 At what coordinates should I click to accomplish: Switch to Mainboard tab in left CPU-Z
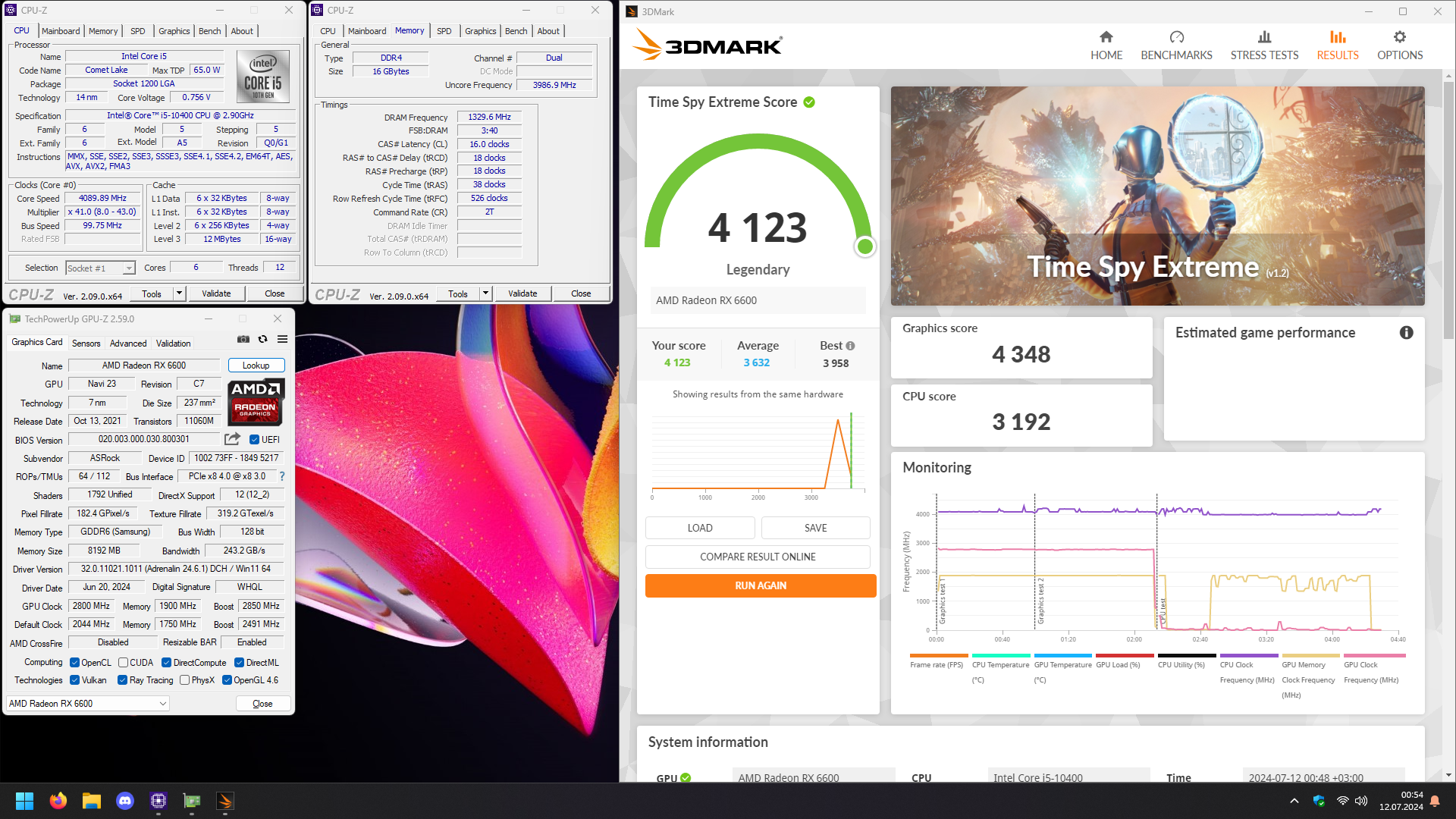(61, 31)
